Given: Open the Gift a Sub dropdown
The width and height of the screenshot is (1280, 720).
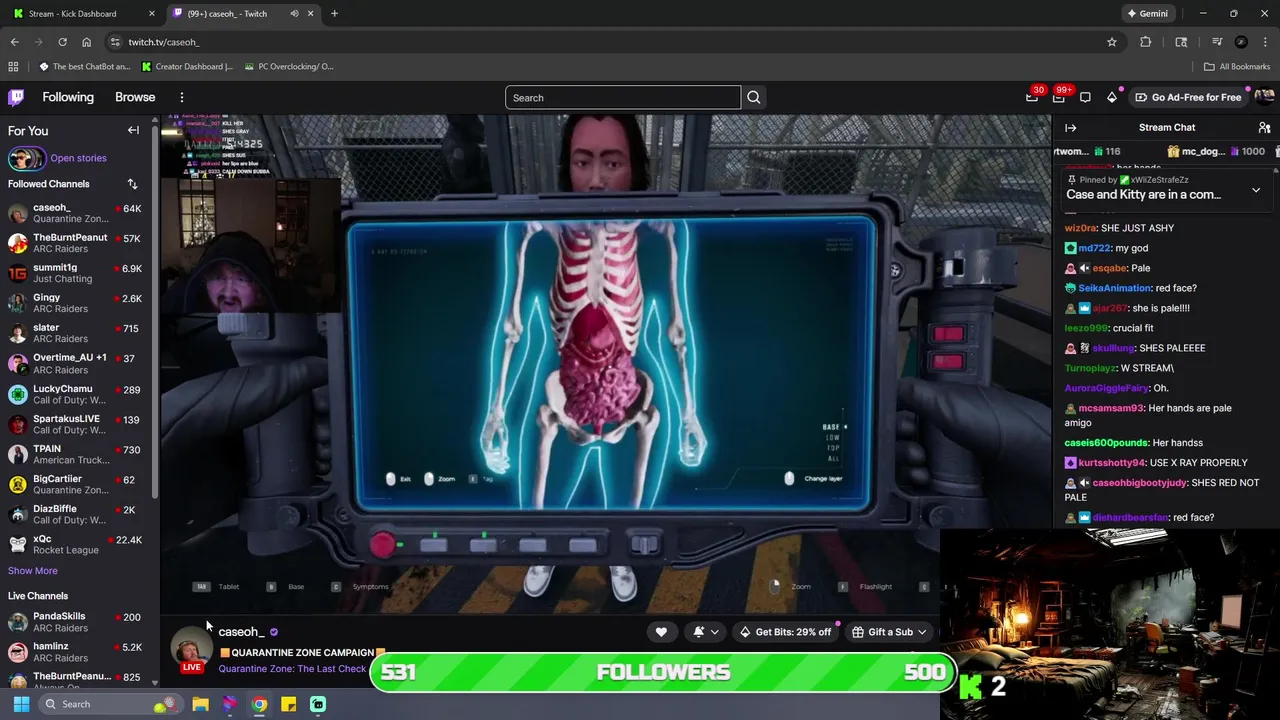Looking at the screenshot, I should click(x=889, y=632).
